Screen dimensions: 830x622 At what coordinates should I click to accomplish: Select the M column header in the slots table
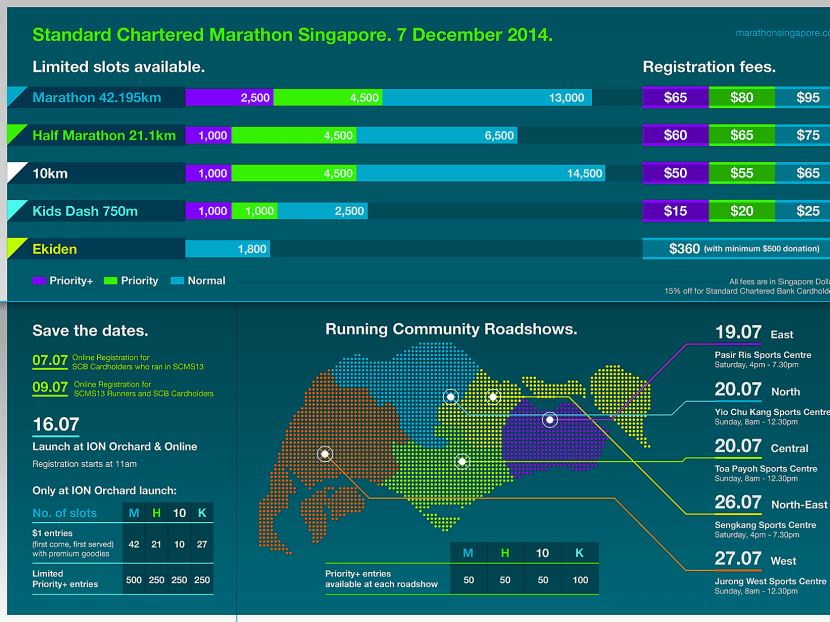[x=133, y=512]
